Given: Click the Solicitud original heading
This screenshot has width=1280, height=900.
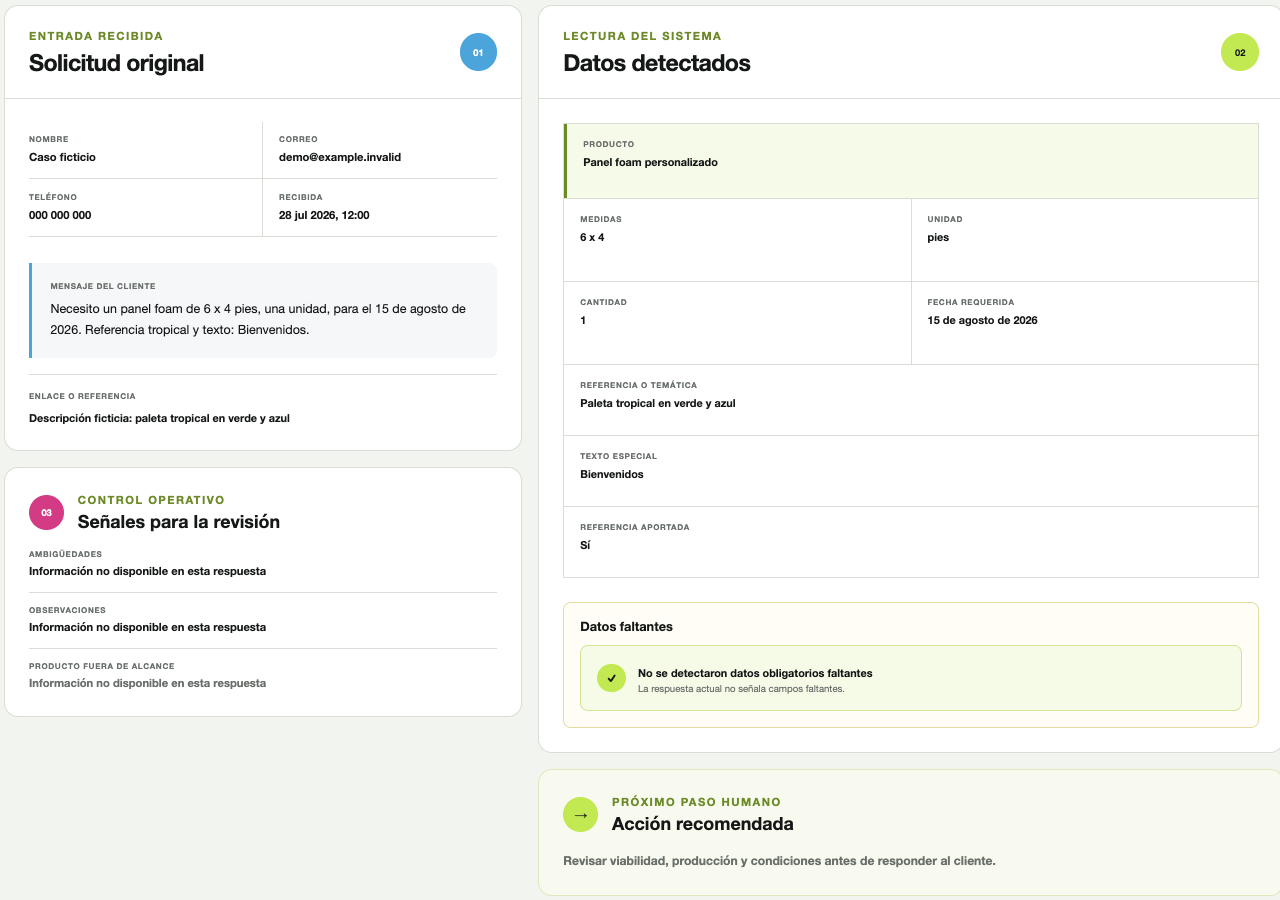Looking at the screenshot, I should (x=116, y=63).
